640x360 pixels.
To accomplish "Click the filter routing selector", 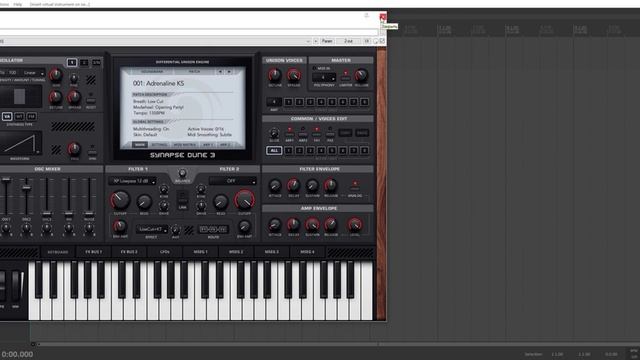I will [213, 229].
